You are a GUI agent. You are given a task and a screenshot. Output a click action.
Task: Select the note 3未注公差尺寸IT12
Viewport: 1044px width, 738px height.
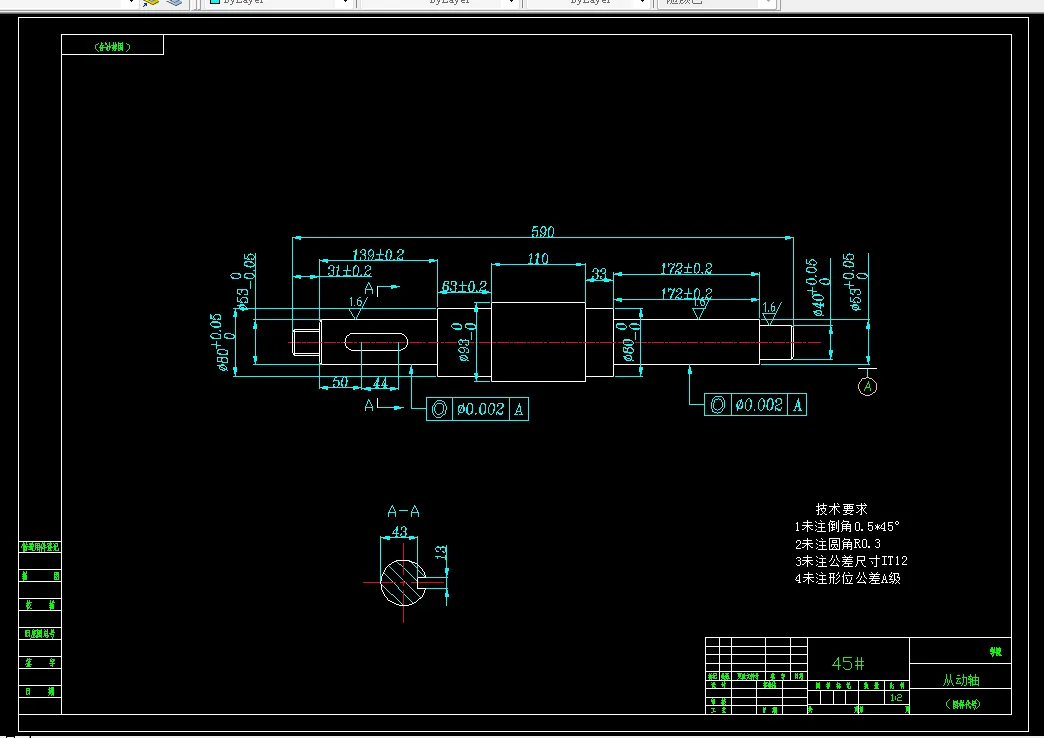point(851,561)
